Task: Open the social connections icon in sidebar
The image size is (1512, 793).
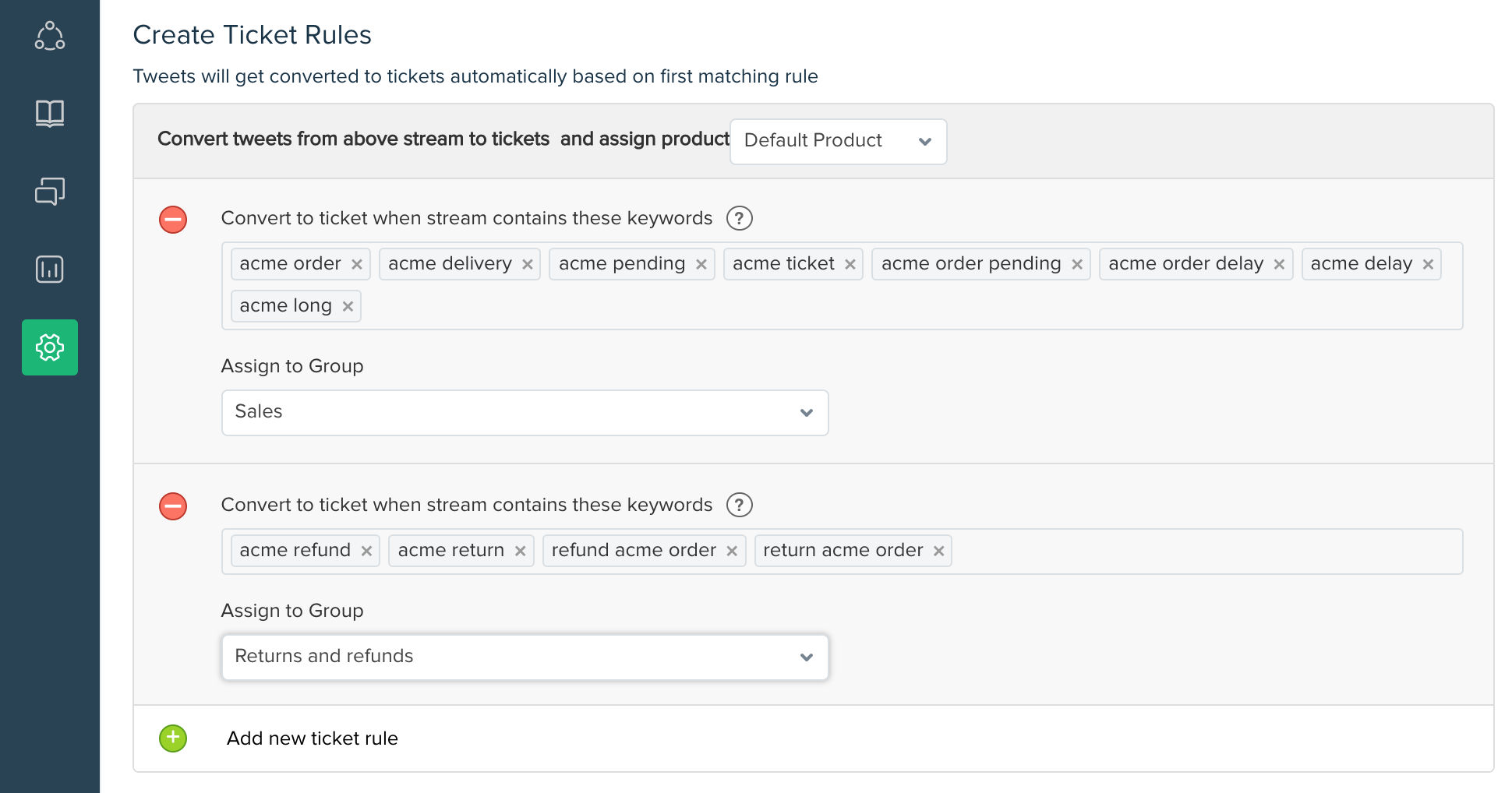Action: [x=50, y=36]
